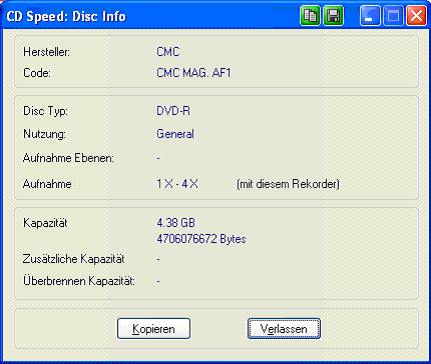Click the green copy-to-clipboard icon
Image resolution: width=431 pixels, height=364 pixels.
[310, 16]
